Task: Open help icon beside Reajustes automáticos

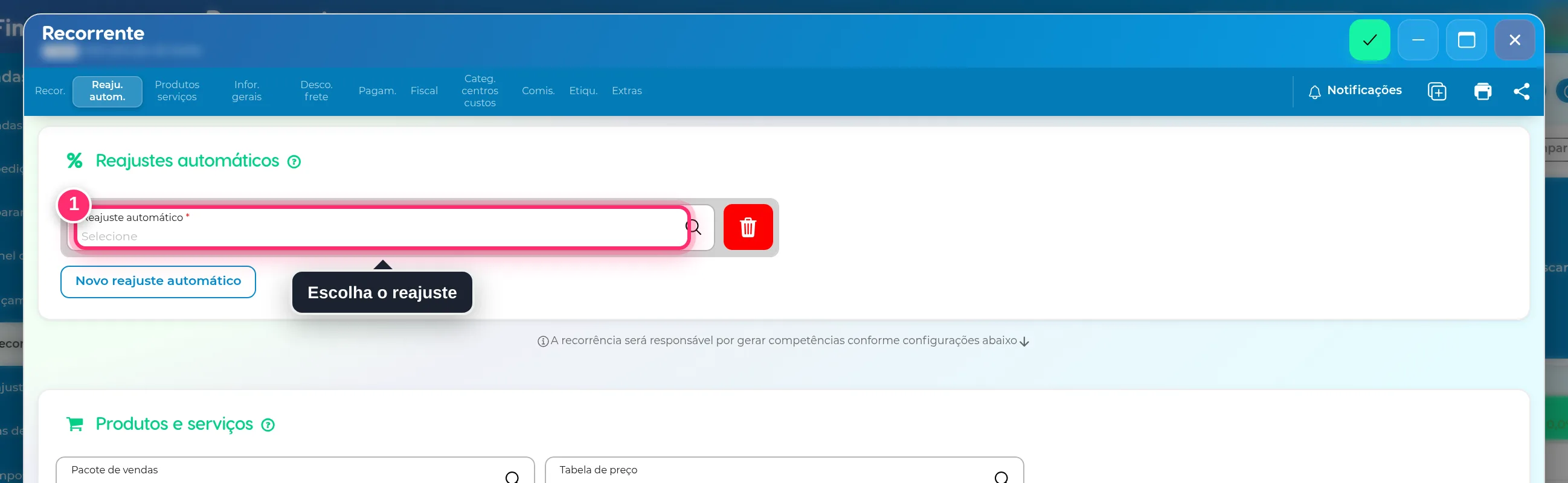Action: (x=294, y=162)
